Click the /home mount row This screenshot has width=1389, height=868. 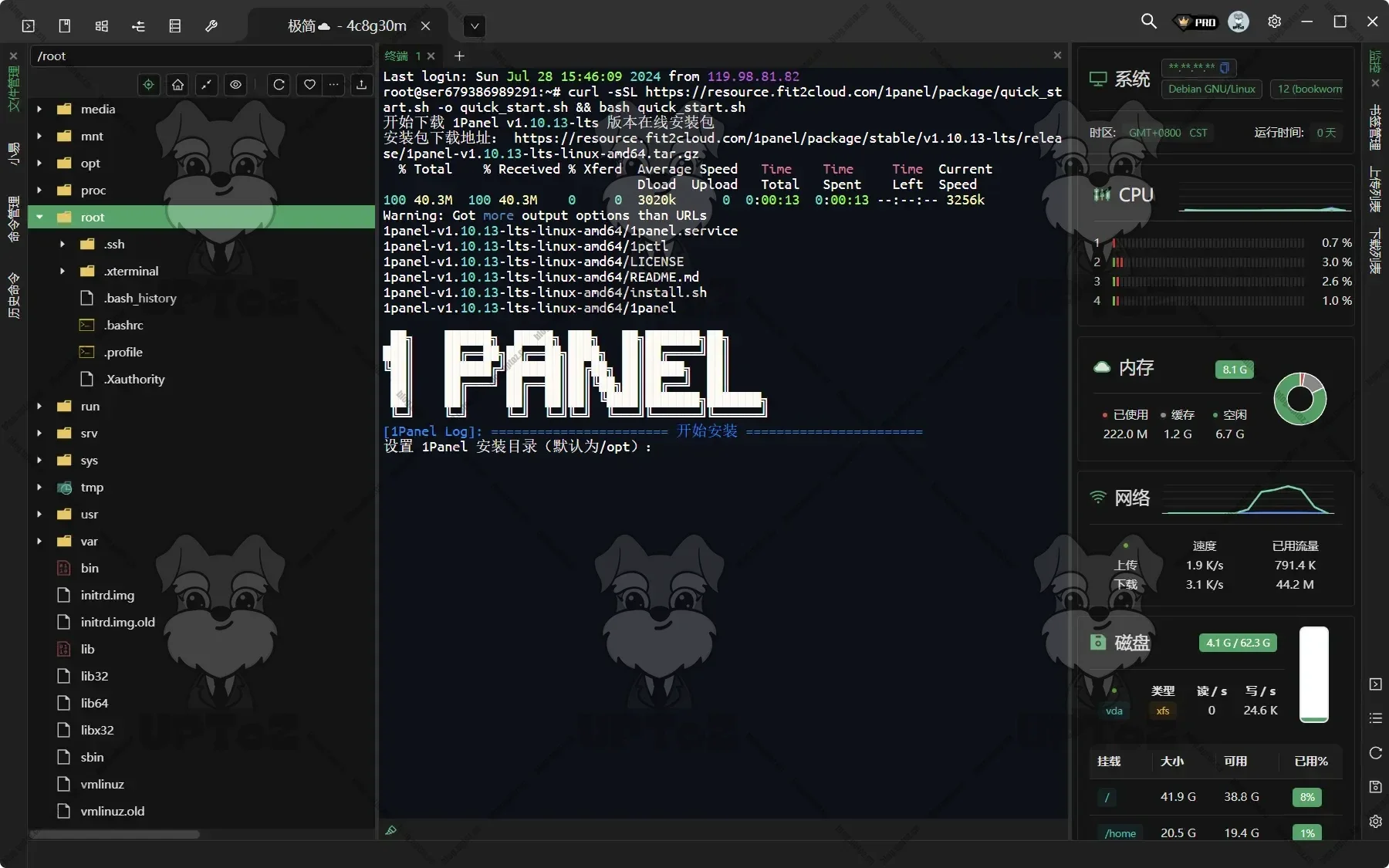(1215, 832)
